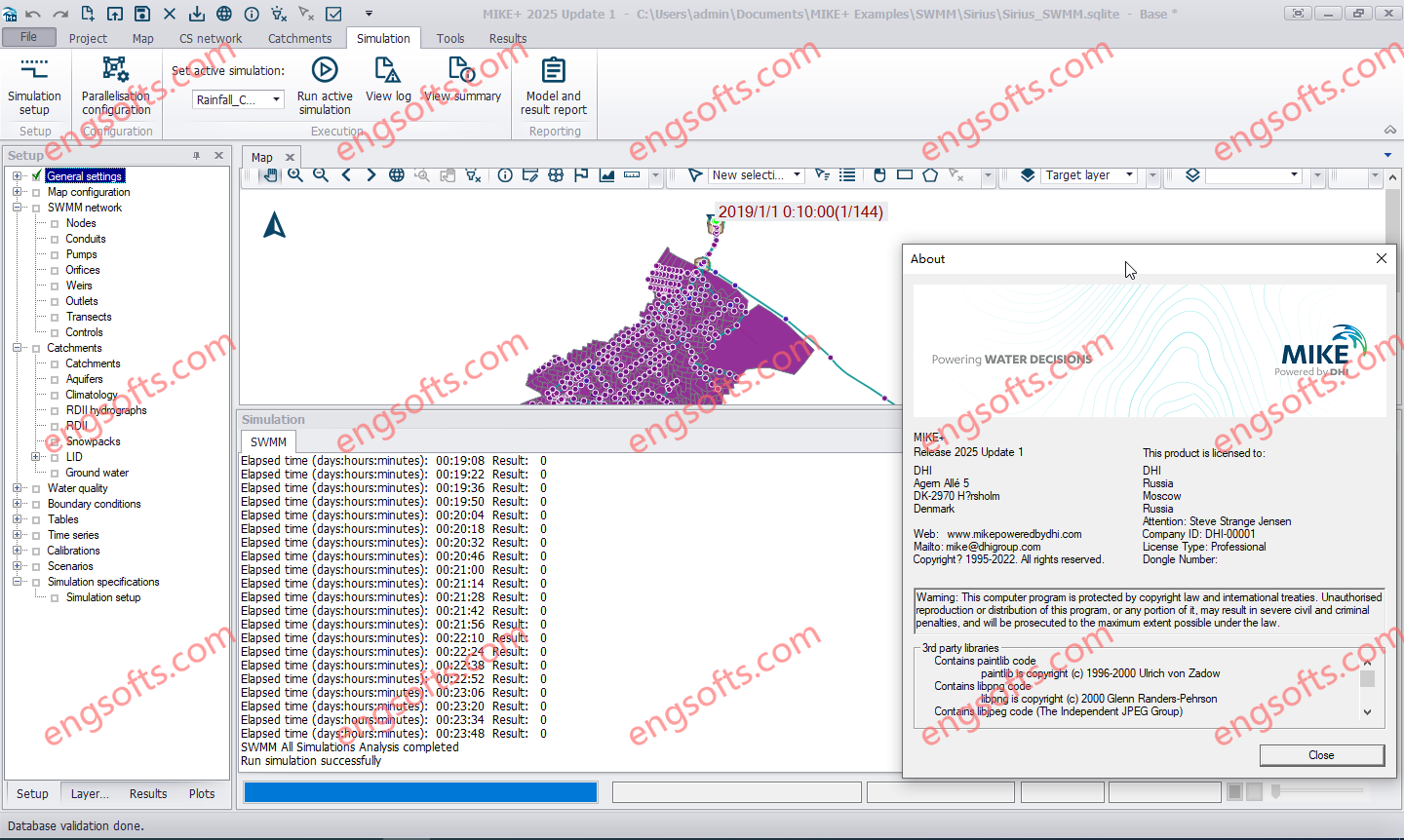1404x840 pixels.
Task: Select Time series in setup tree
Action: (73, 535)
